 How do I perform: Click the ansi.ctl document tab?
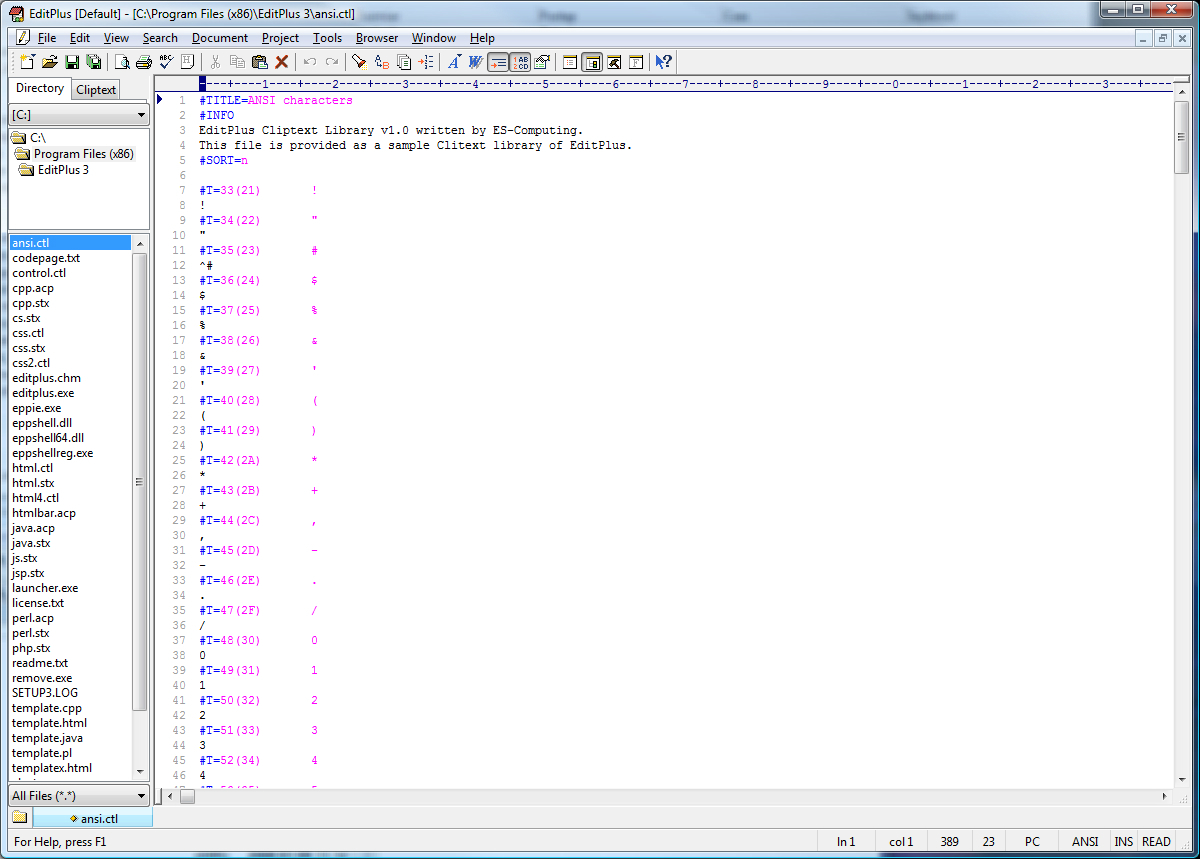point(93,818)
